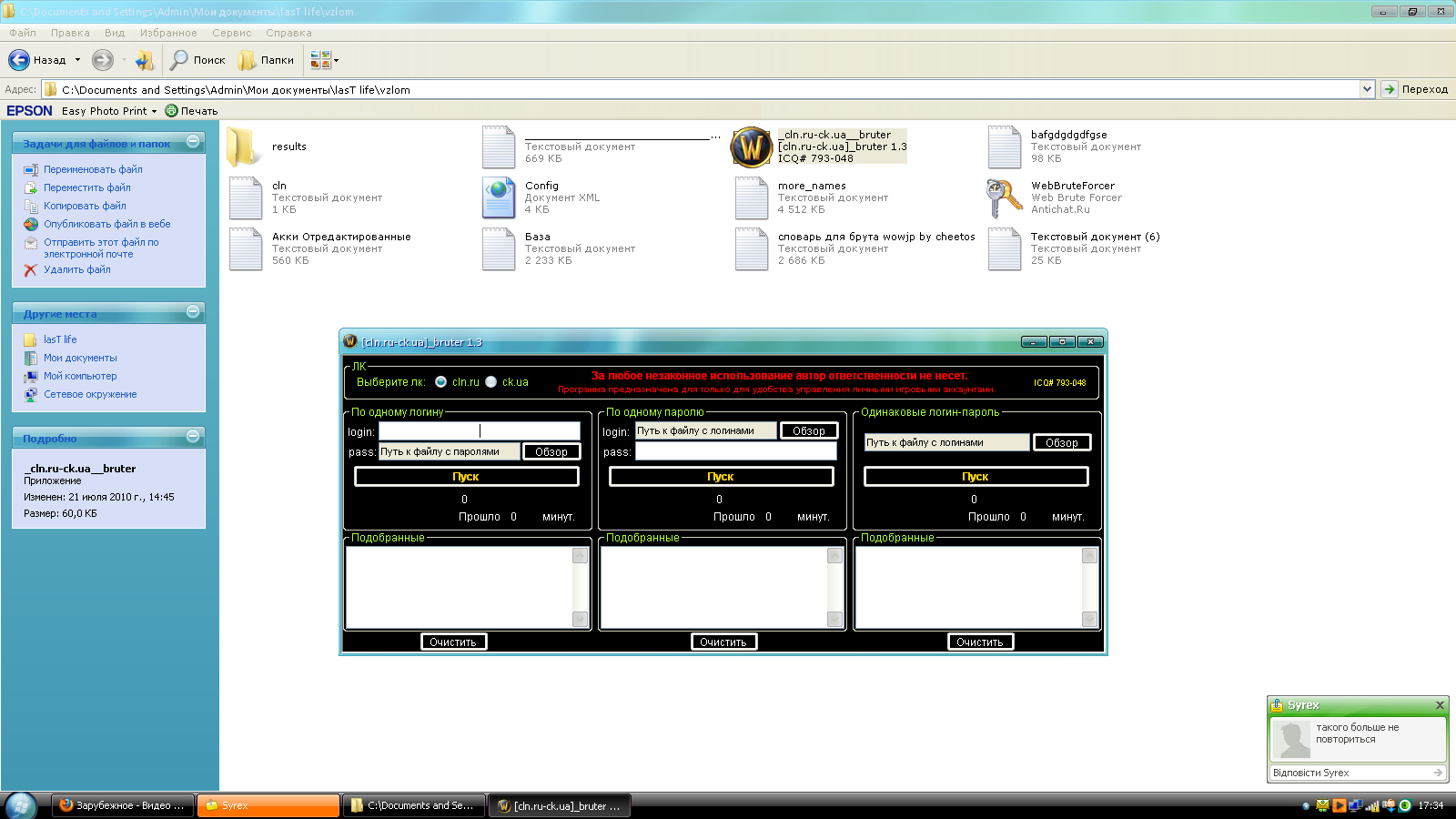Image resolution: width=1456 pixels, height=819 pixels.
Task: Click the Go (Переход) arrow icon
Action: [x=1390, y=89]
